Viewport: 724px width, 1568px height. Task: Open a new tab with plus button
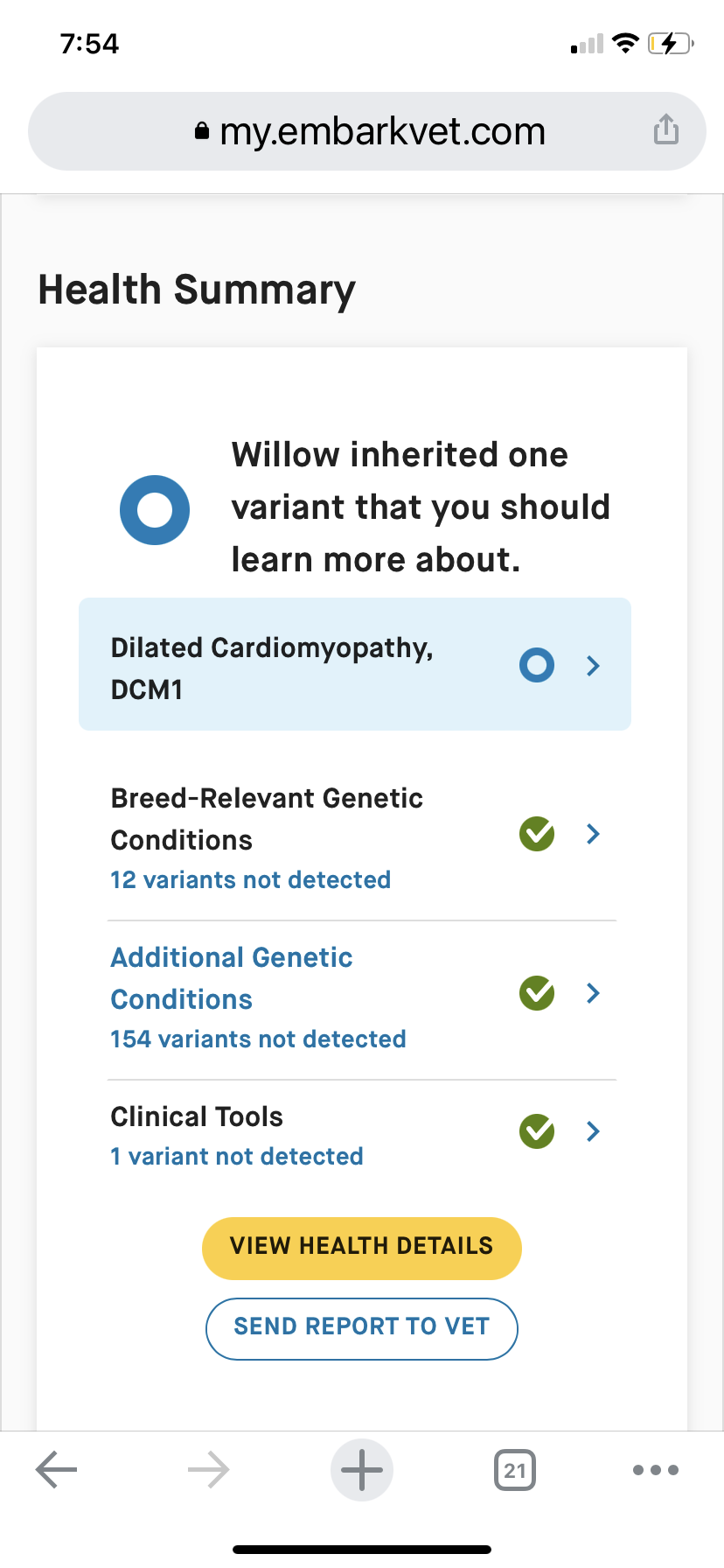click(362, 1469)
